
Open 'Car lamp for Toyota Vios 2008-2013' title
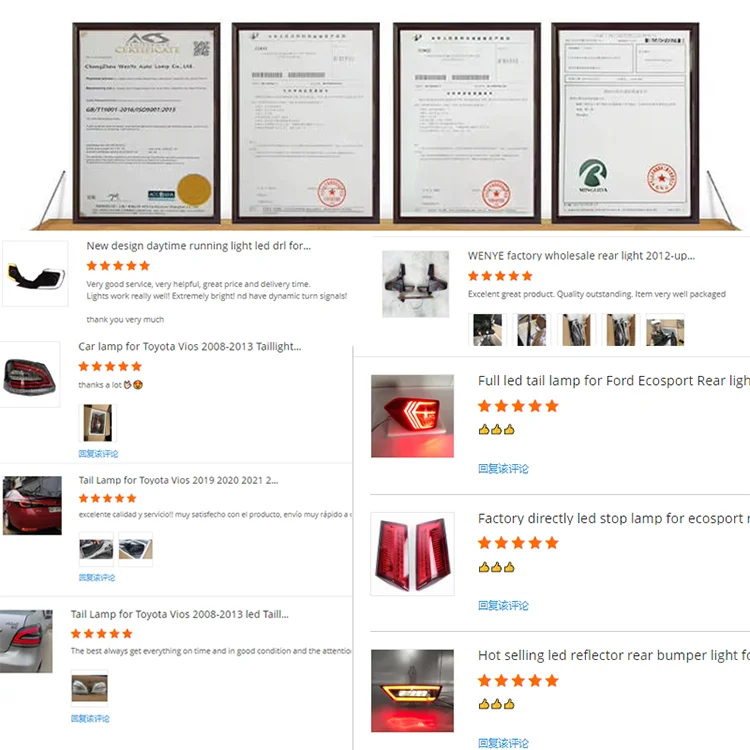tap(189, 346)
